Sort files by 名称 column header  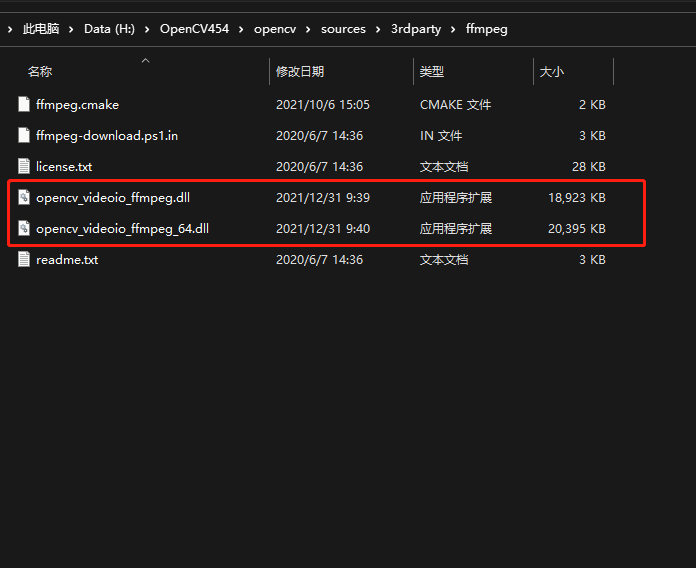coord(40,71)
